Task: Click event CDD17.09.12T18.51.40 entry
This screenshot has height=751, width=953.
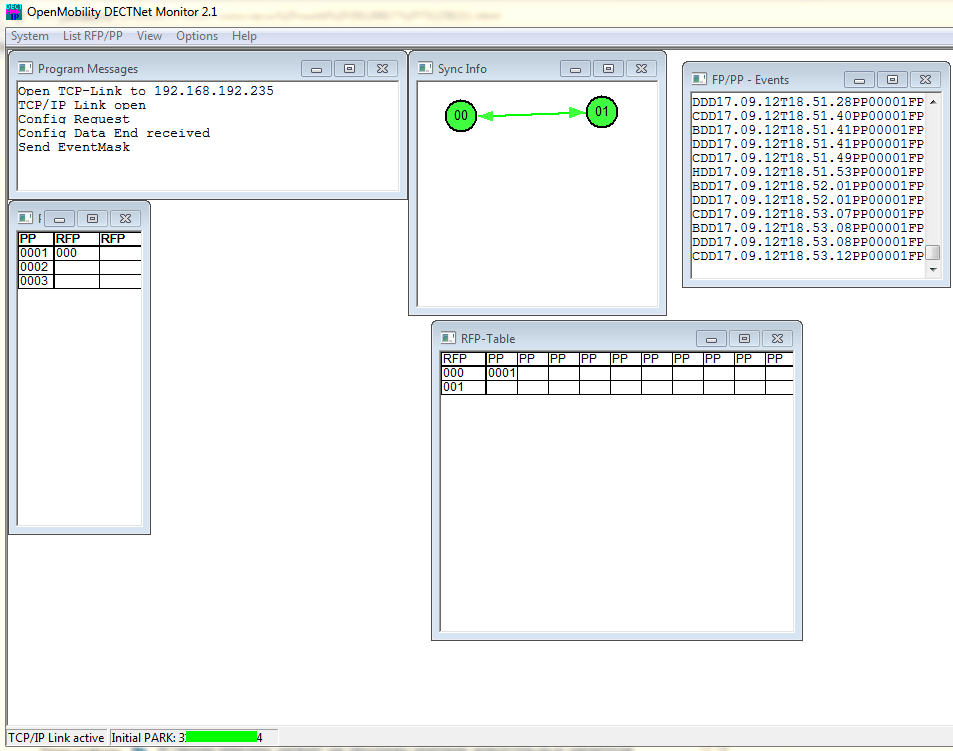Action: 808,116
